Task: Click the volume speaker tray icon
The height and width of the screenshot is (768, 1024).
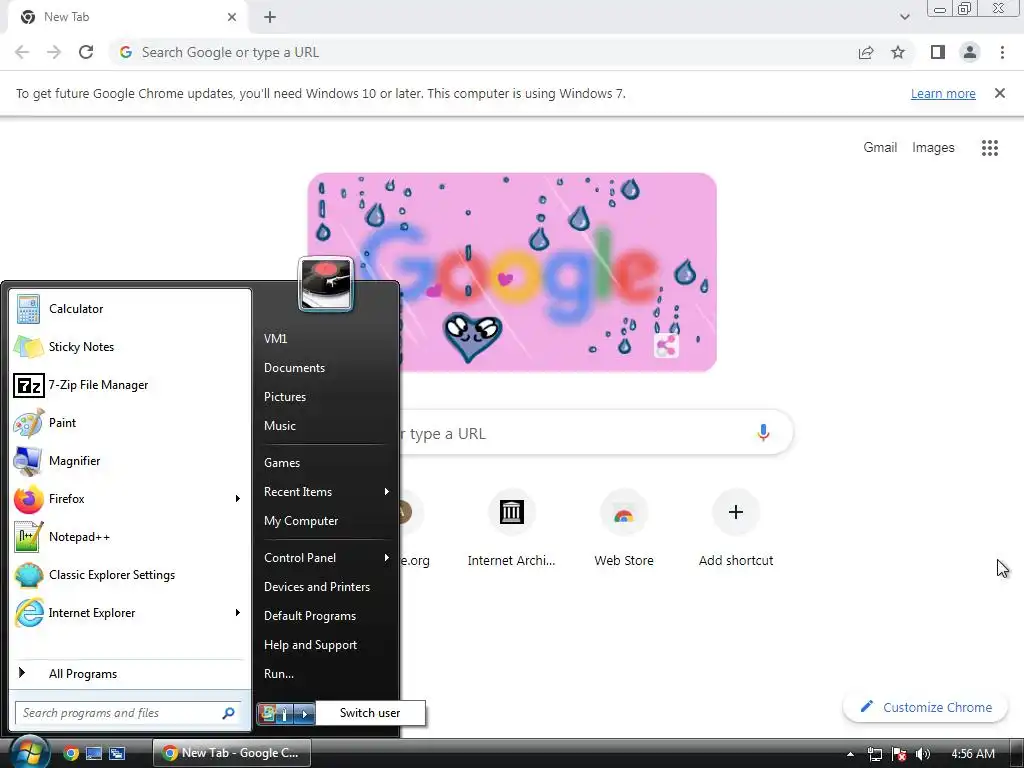Action: (x=922, y=754)
